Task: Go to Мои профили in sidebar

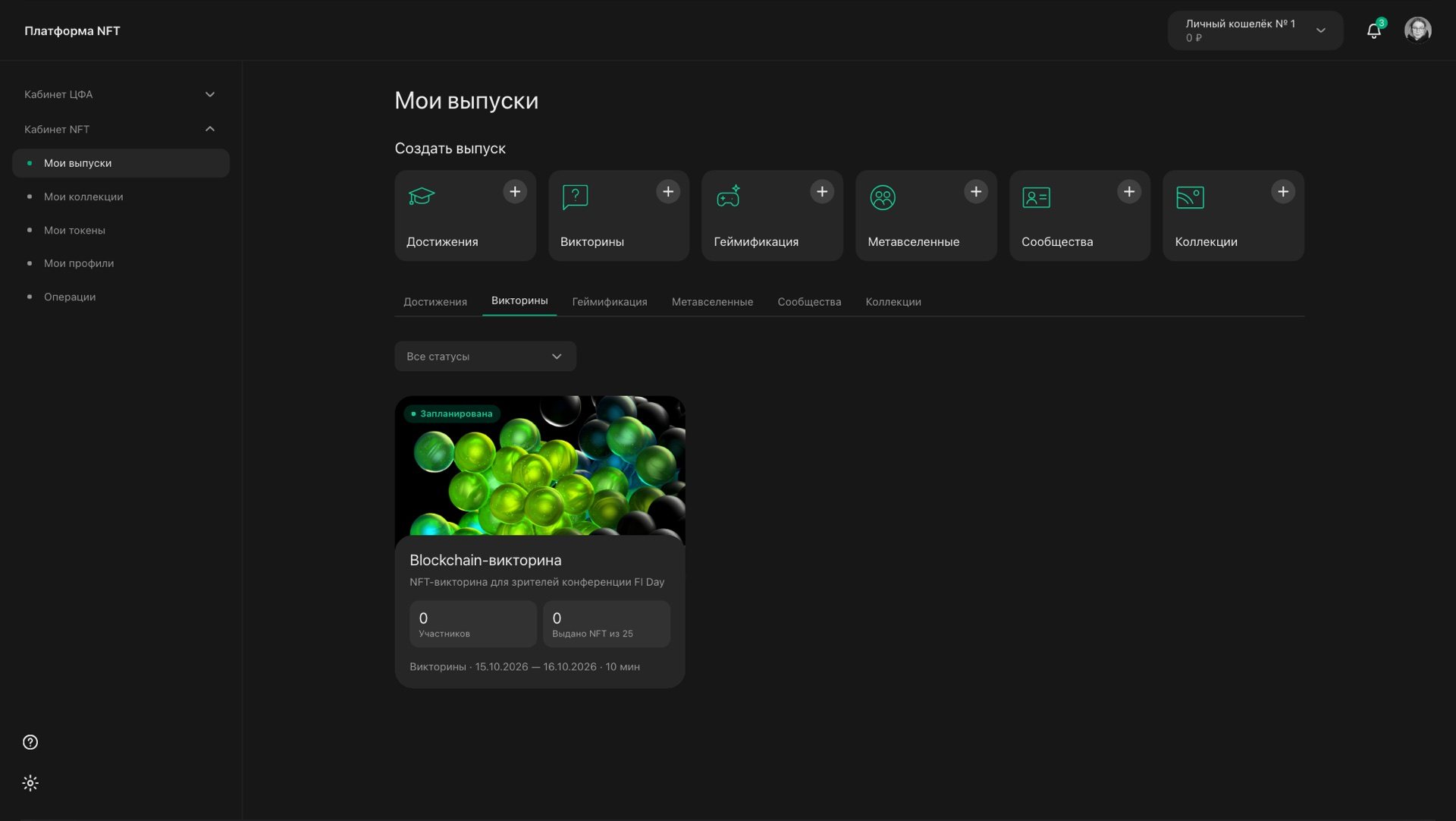Action: tap(121, 263)
